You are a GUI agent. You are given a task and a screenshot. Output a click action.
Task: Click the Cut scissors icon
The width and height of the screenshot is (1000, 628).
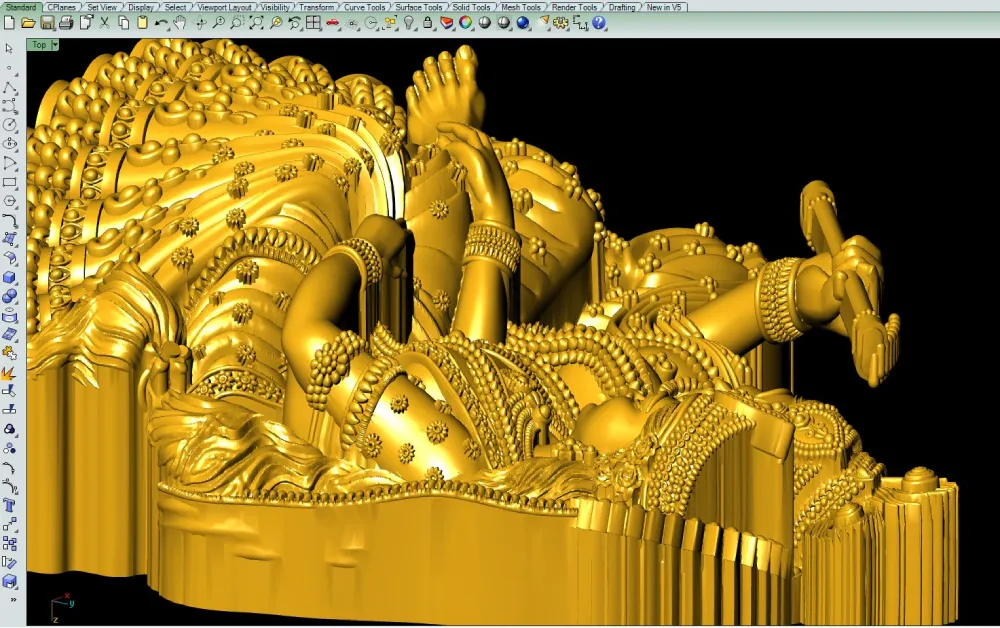tap(105, 23)
